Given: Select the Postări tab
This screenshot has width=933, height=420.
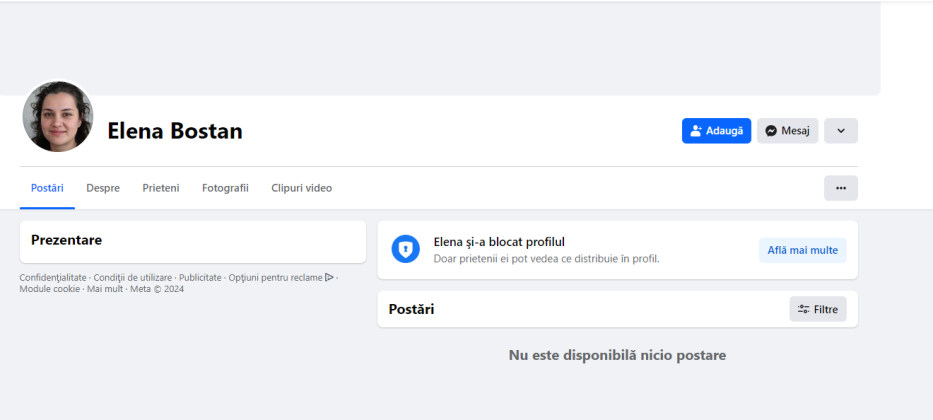Looking at the screenshot, I should tap(47, 188).
